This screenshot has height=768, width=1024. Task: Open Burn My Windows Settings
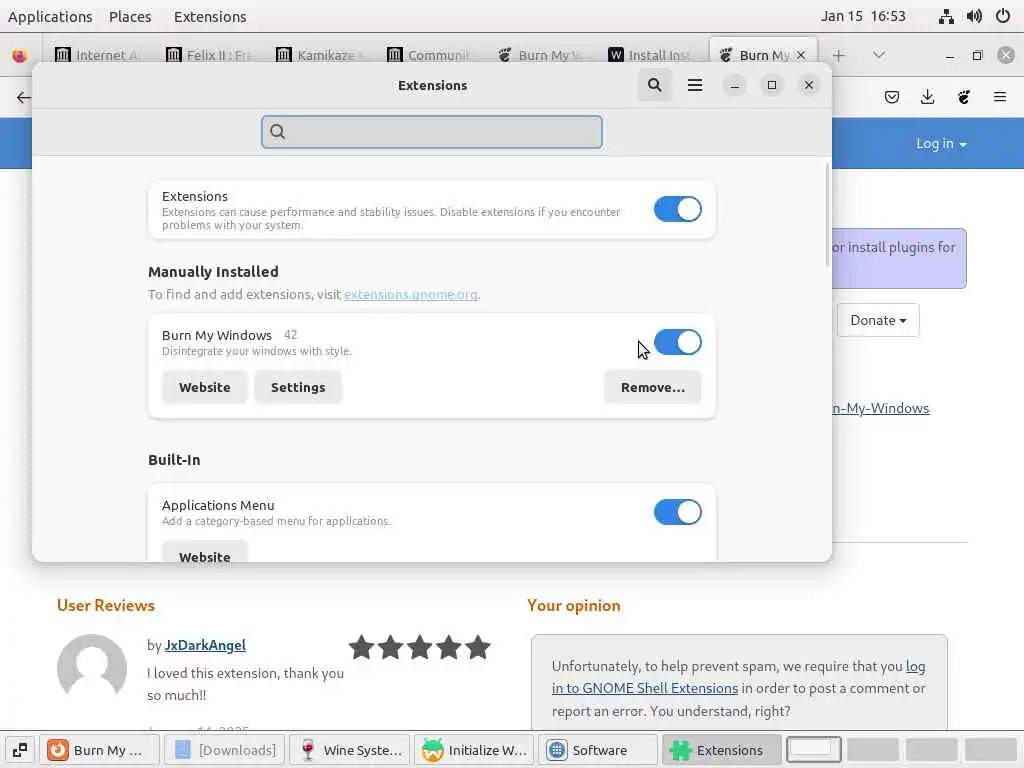click(x=298, y=387)
